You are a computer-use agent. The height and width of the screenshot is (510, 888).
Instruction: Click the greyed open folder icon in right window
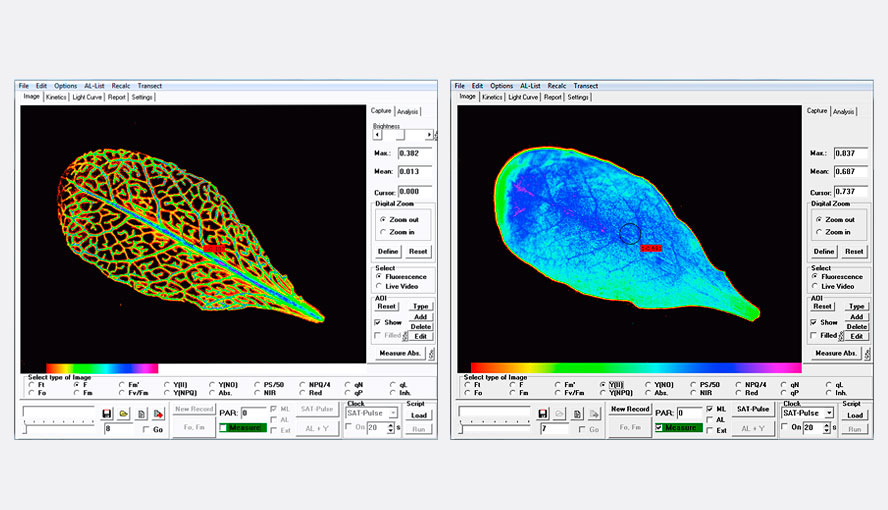(x=560, y=414)
